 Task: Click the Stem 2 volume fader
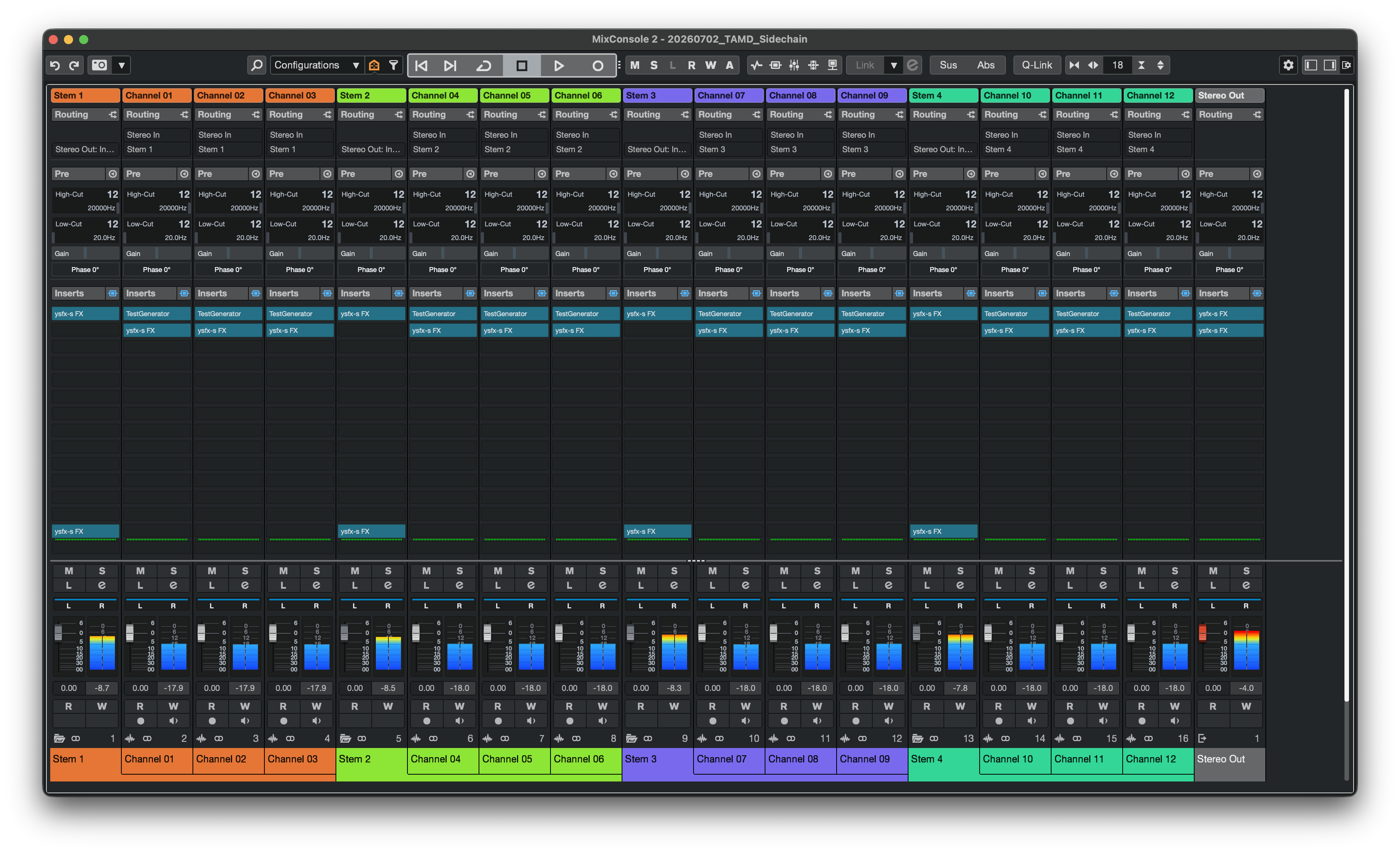pos(344,633)
